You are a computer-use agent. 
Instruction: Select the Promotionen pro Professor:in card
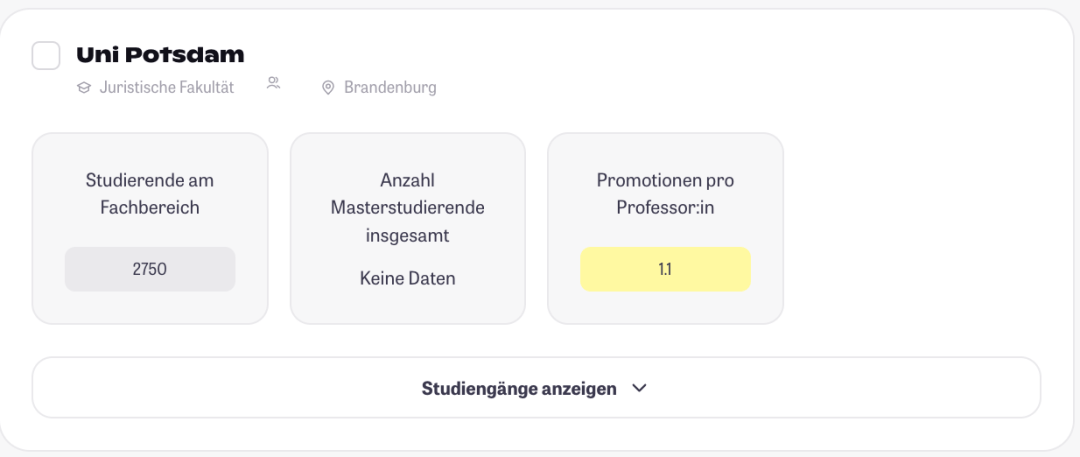click(x=665, y=228)
